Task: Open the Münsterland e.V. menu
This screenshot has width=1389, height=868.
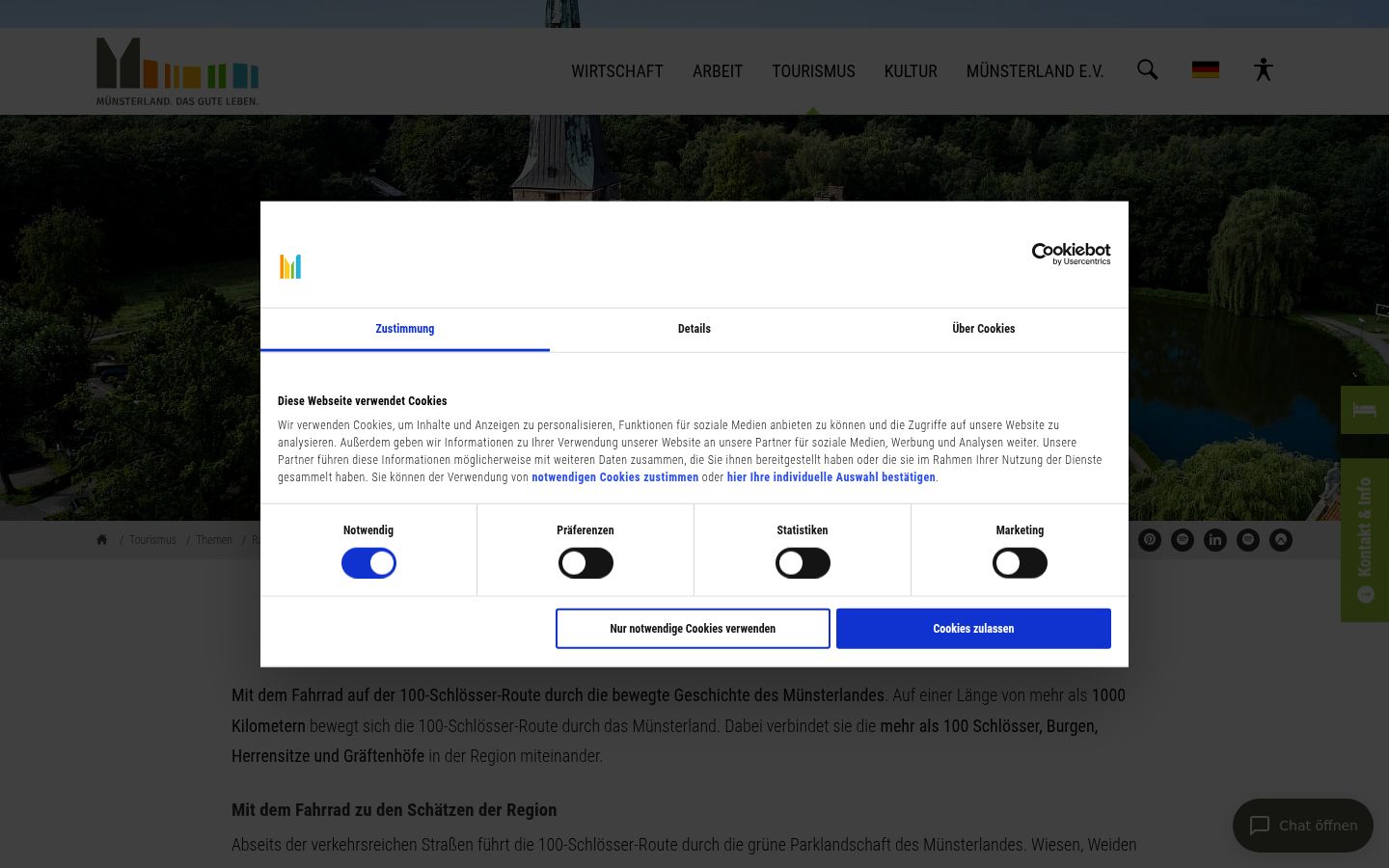Action: [x=1035, y=71]
